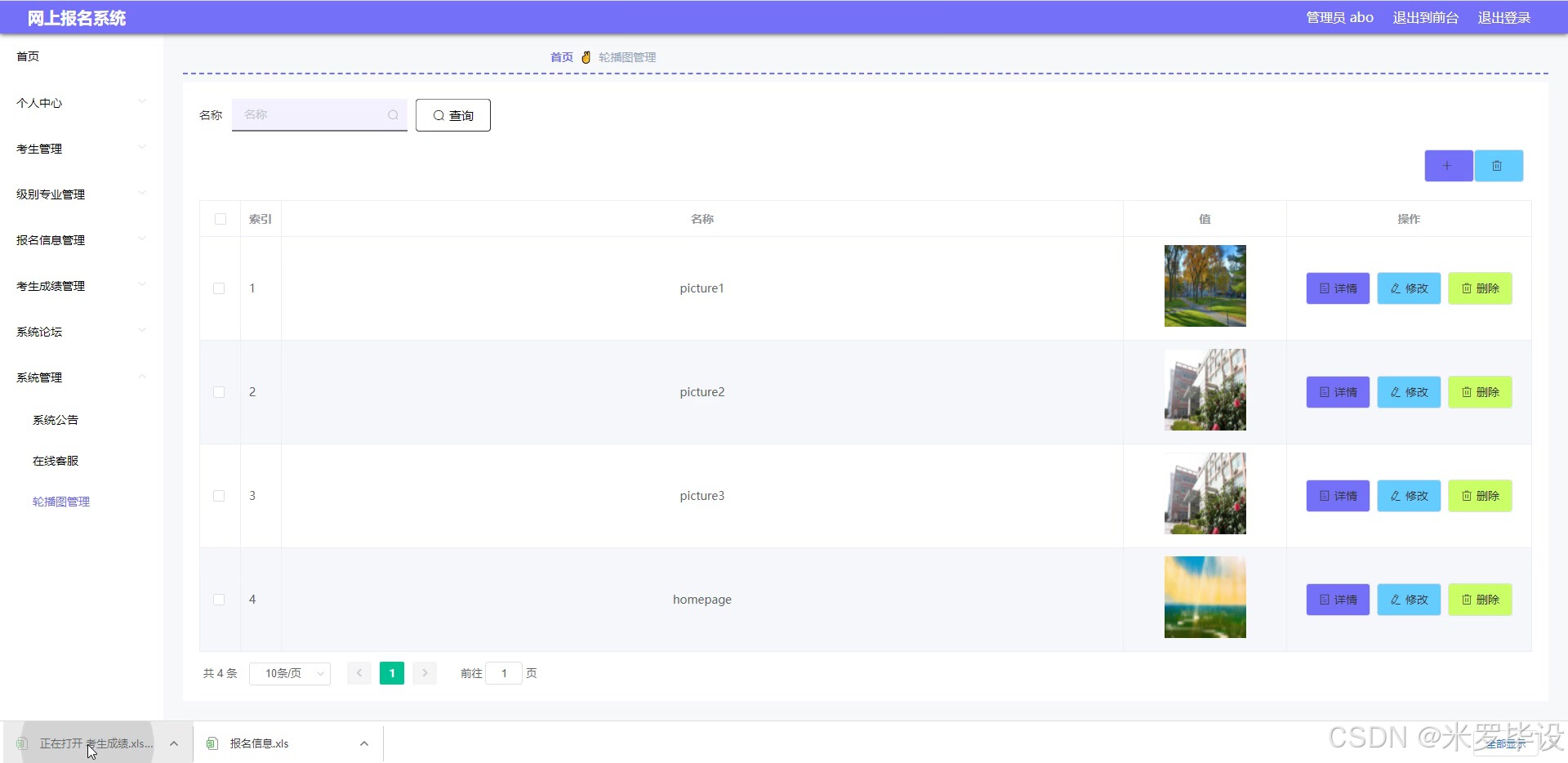This screenshot has width=1568, height=763.
Task: Click 退出登录 in the top bar
Action: pos(1503,17)
